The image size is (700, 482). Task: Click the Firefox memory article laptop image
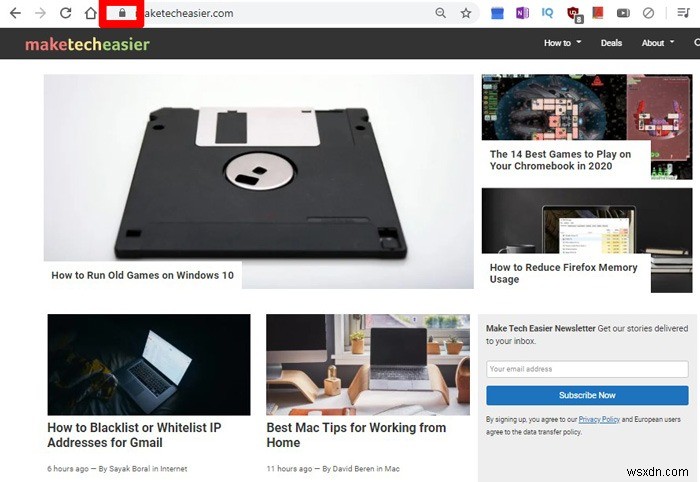coord(587,220)
